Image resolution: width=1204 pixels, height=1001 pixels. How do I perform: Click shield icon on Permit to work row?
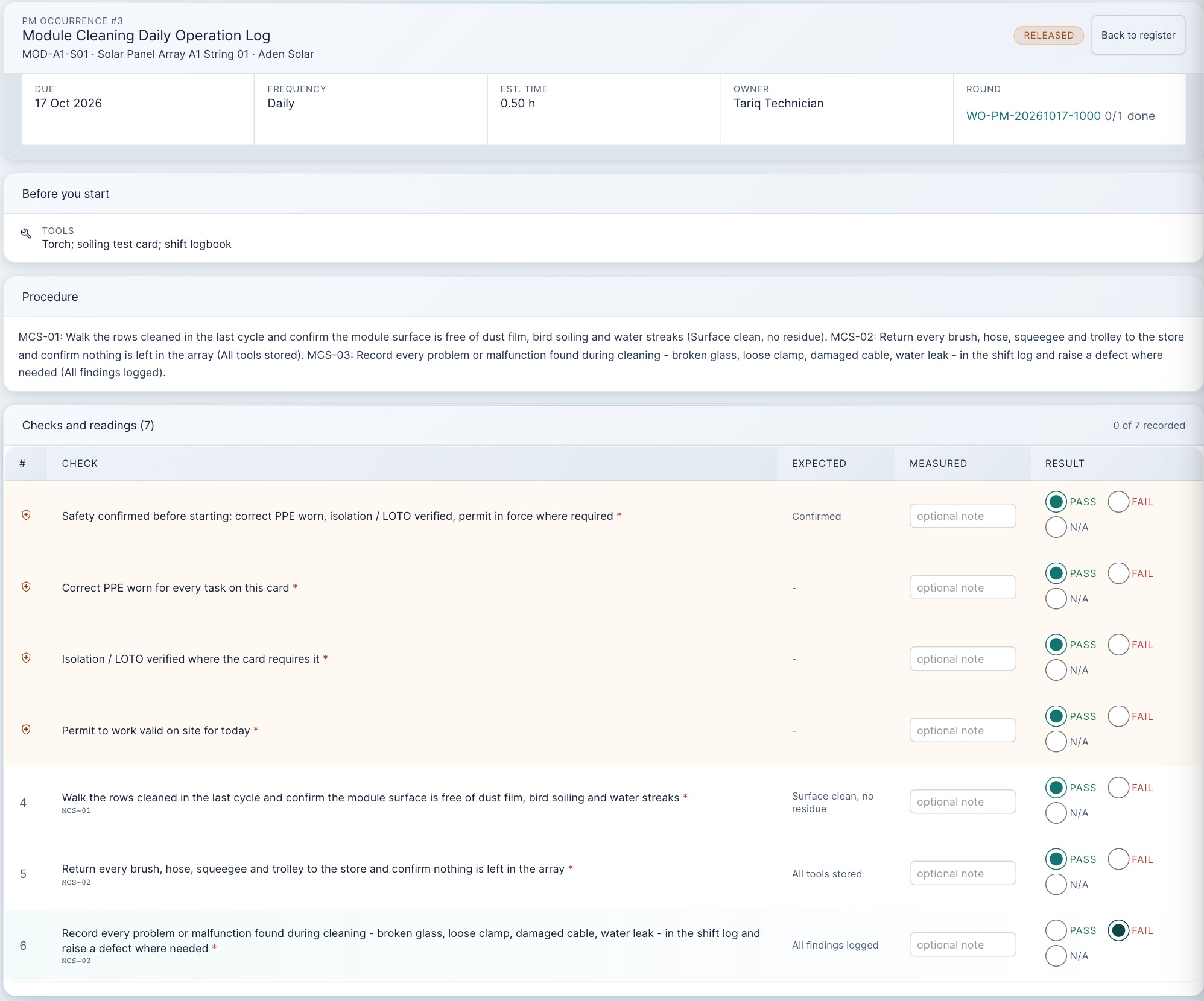click(26, 730)
